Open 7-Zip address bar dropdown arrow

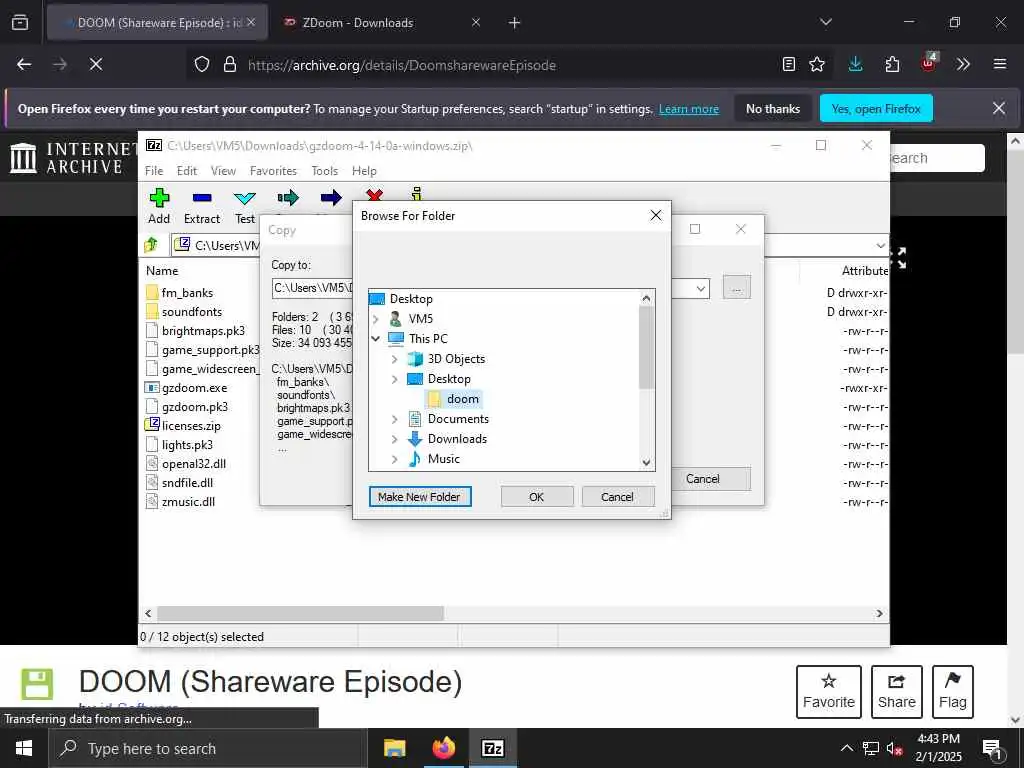(x=880, y=246)
